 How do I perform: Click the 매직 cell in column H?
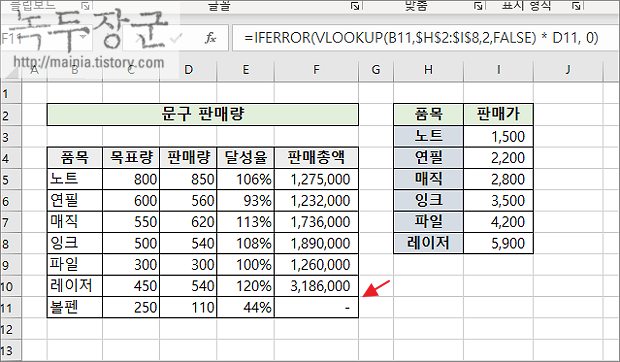[x=428, y=179]
